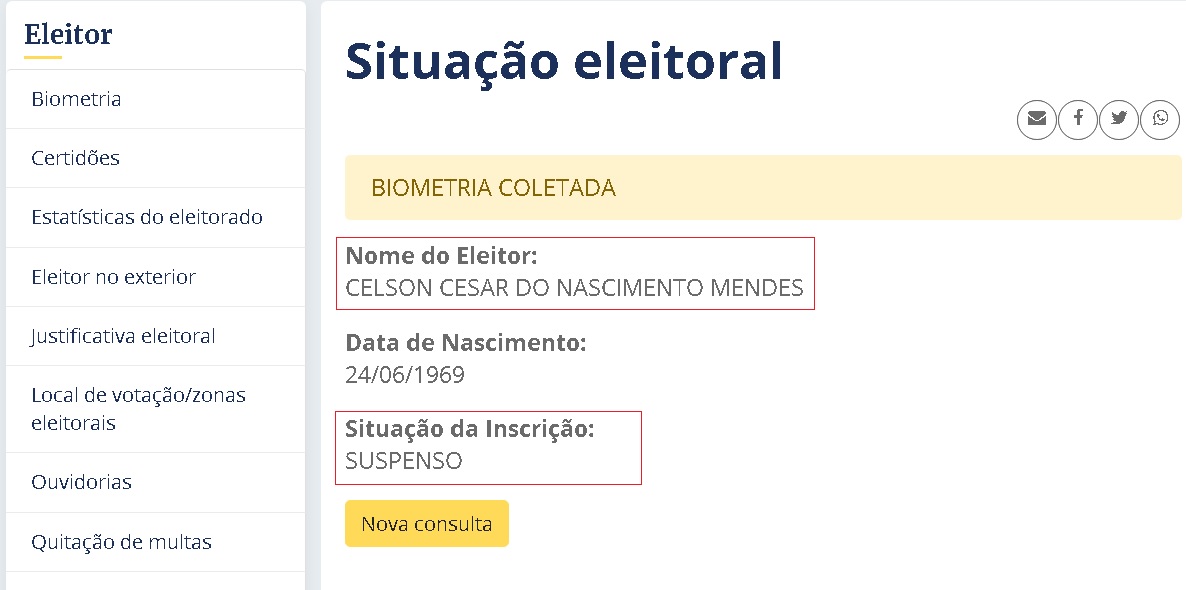Open Biometria menu item
Screen dimensions: 1186x590
click(76, 99)
